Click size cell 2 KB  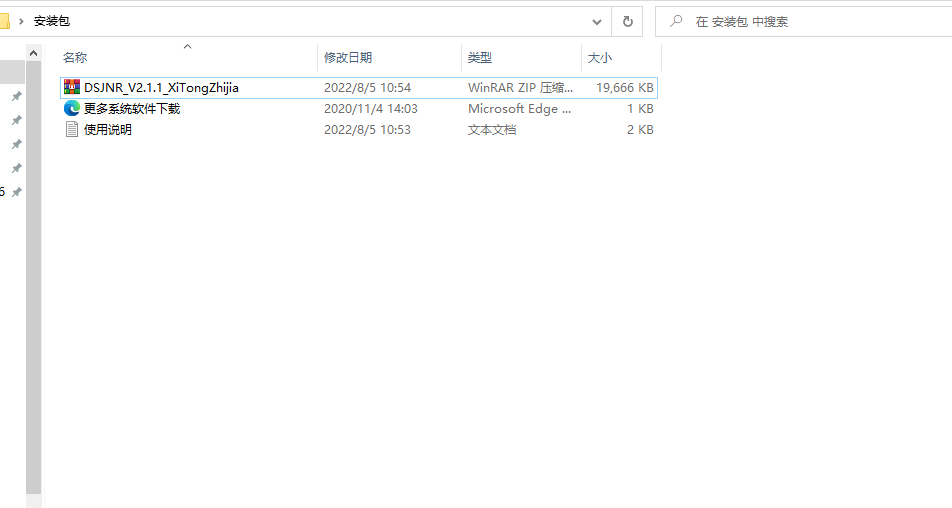(640, 129)
